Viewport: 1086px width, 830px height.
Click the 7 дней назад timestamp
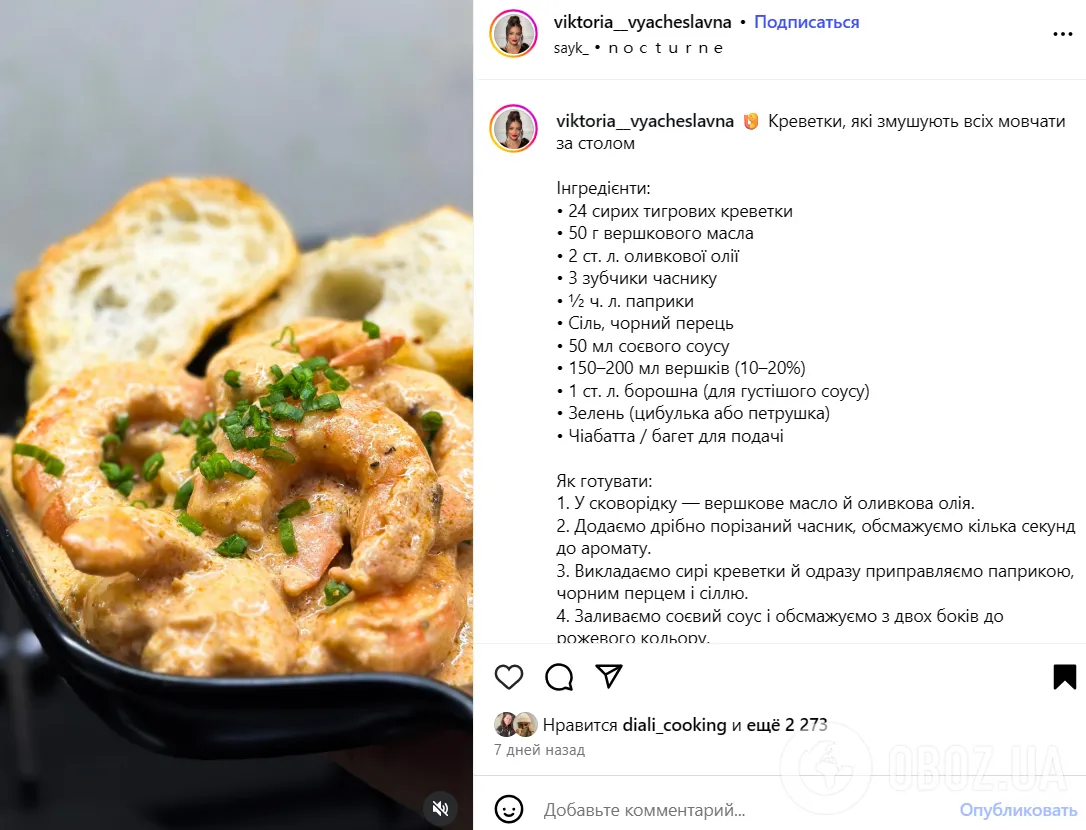pyautogui.click(x=540, y=750)
